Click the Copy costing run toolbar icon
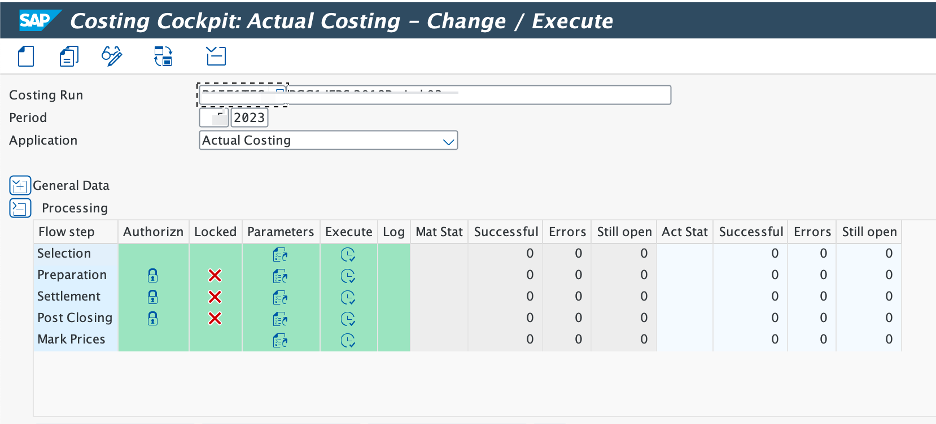Image resolution: width=936 pixels, height=424 pixels. point(68,56)
